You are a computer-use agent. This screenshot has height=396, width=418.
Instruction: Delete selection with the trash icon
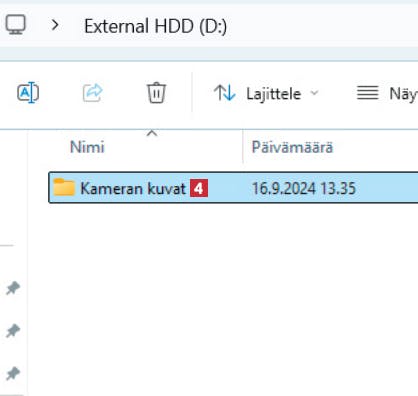pyautogui.click(x=156, y=93)
